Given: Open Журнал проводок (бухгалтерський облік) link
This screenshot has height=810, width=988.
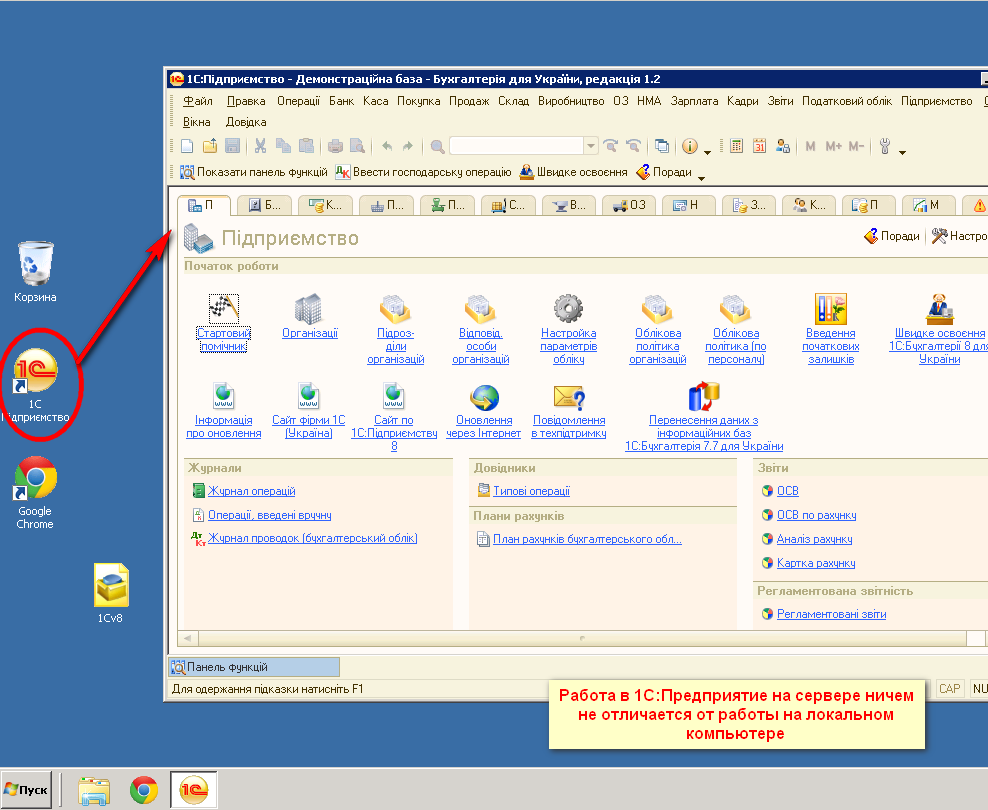Looking at the screenshot, I should (x=313, y=538).
